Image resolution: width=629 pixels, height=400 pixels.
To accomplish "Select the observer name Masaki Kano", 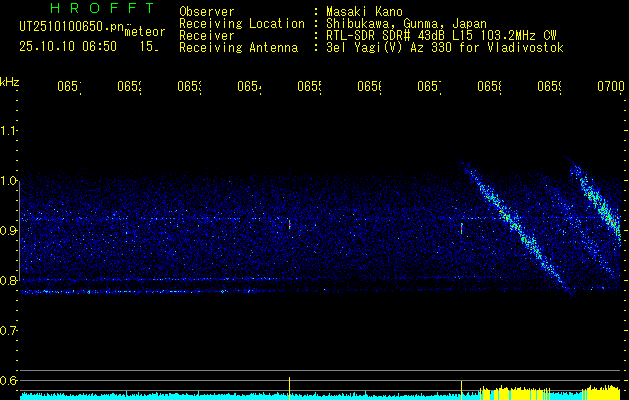I will click(x=364, y=12).
